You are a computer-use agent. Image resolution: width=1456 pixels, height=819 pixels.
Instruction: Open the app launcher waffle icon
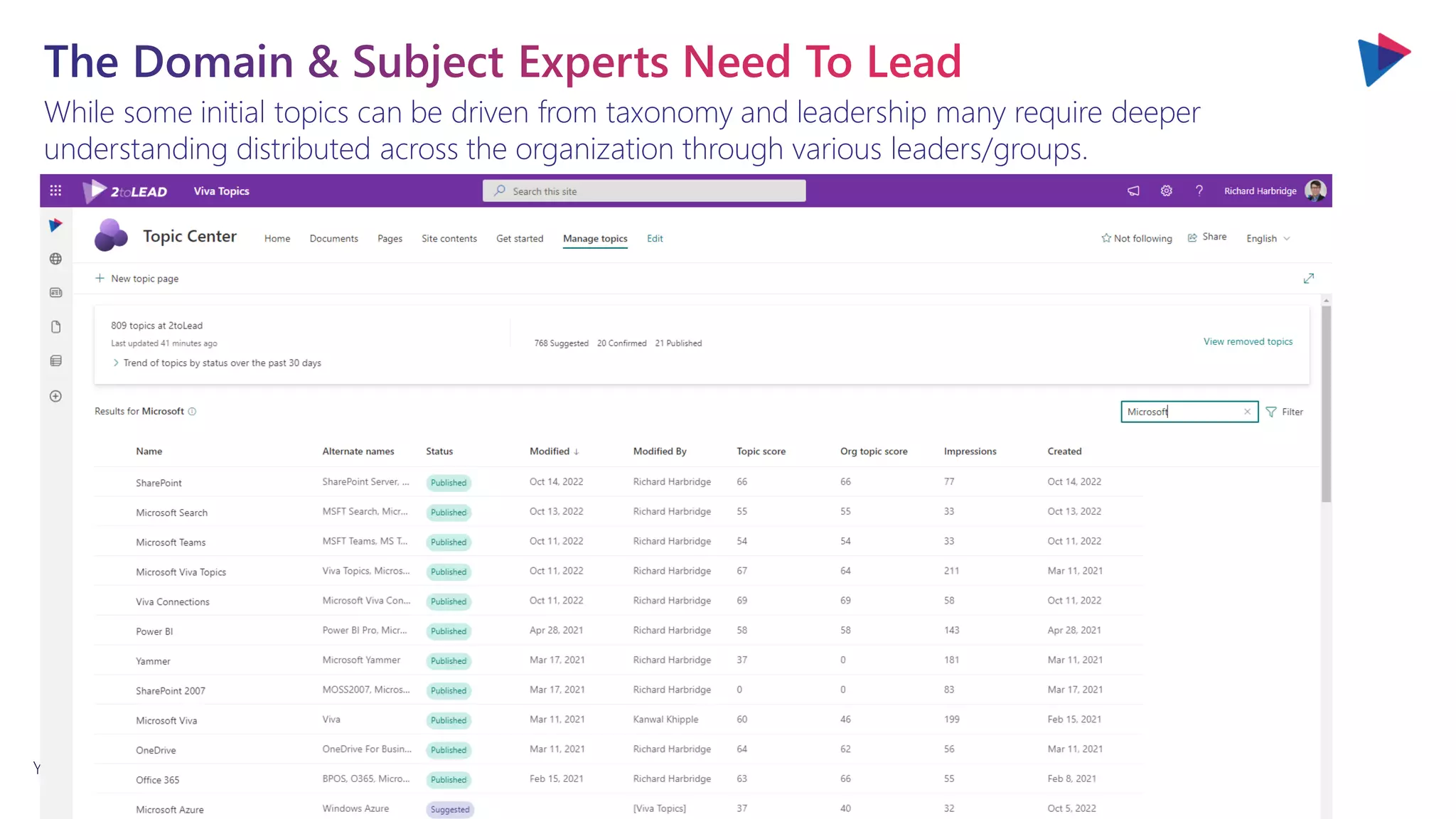55,191
